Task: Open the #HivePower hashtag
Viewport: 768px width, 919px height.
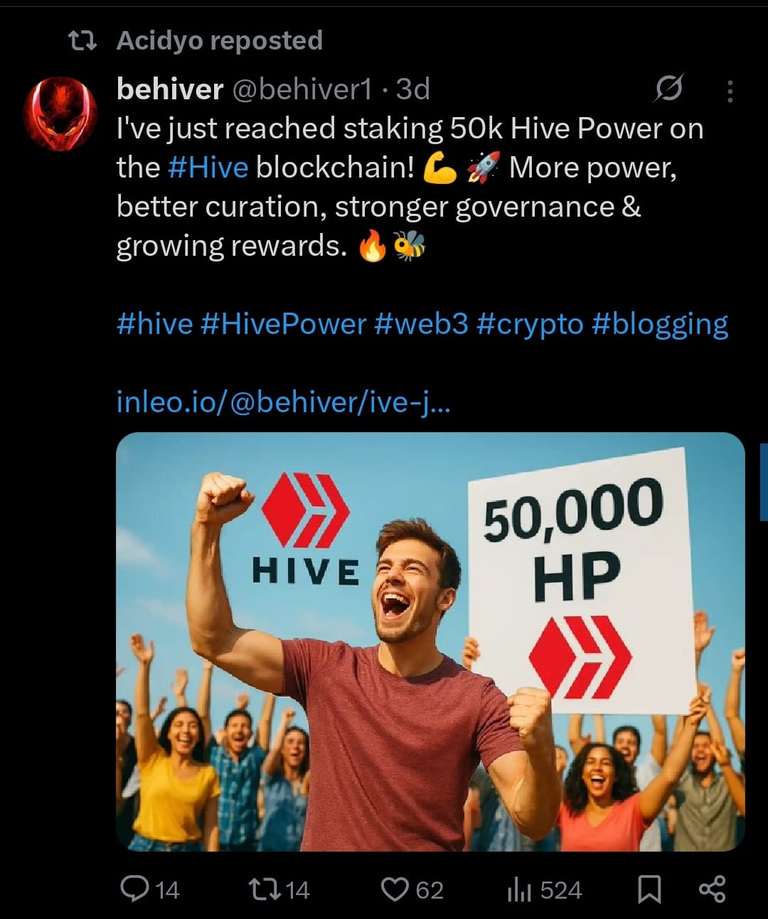Action: pos(283,324)
